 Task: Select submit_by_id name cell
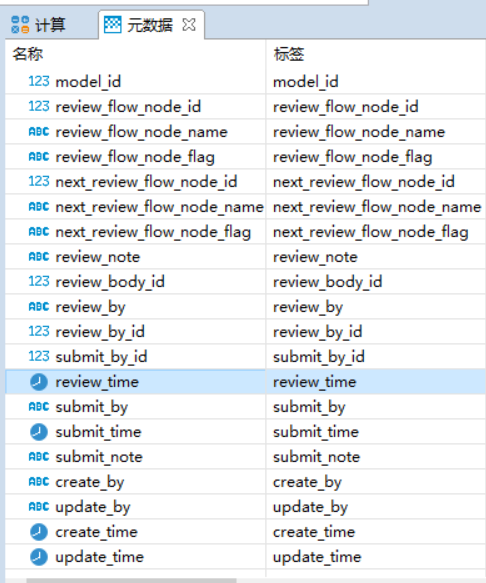click(x=101, y=357)
